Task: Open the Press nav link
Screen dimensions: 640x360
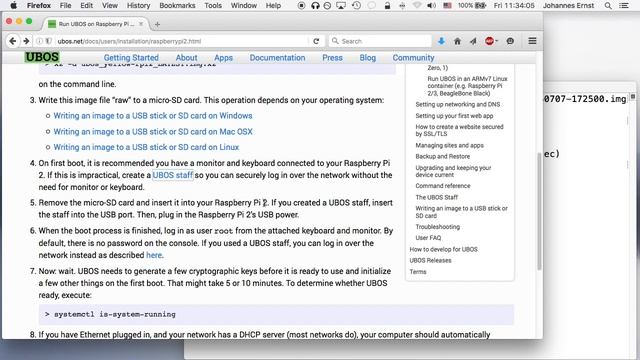Action: 332,58
